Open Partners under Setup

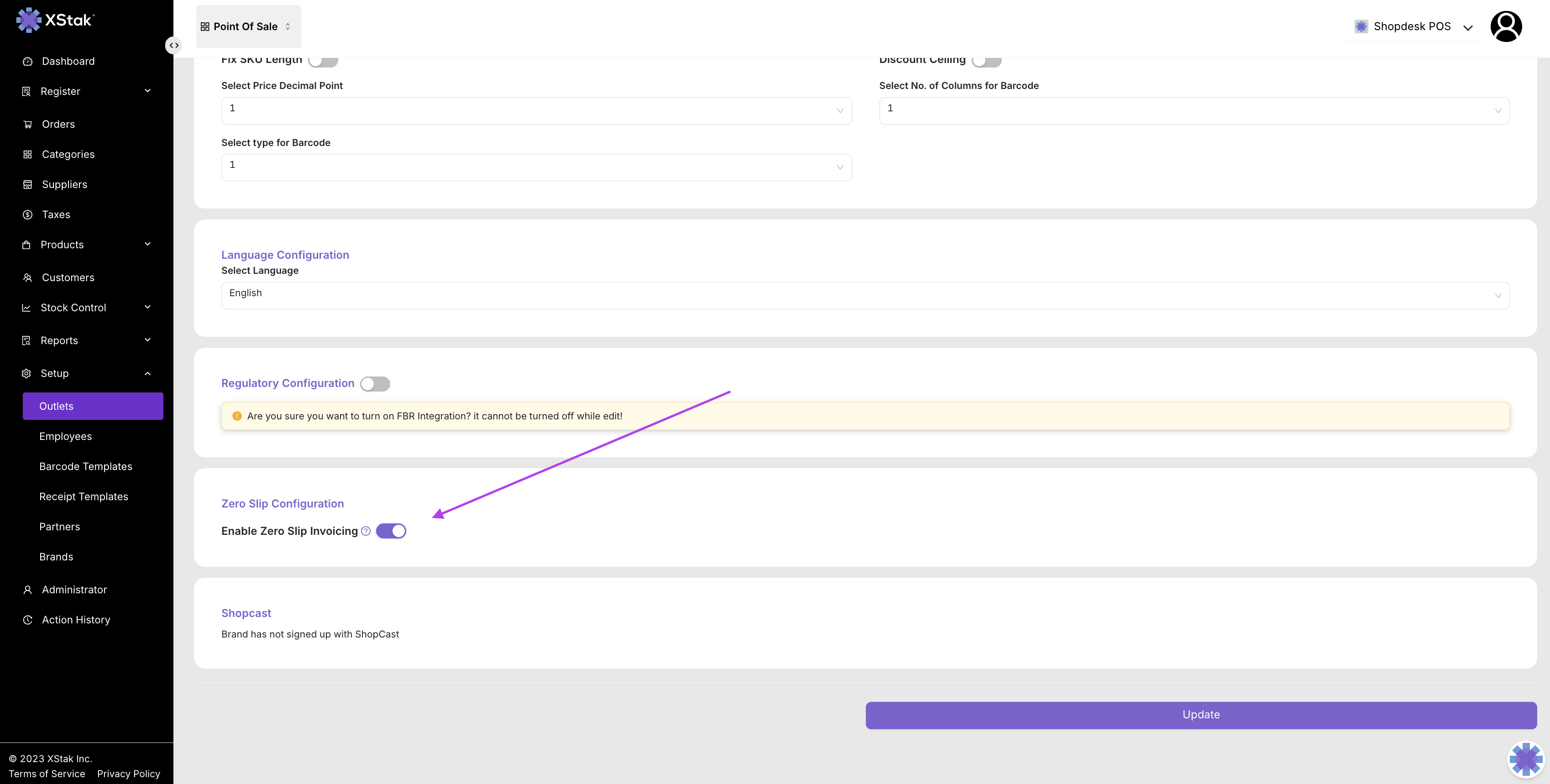[60, 527]
